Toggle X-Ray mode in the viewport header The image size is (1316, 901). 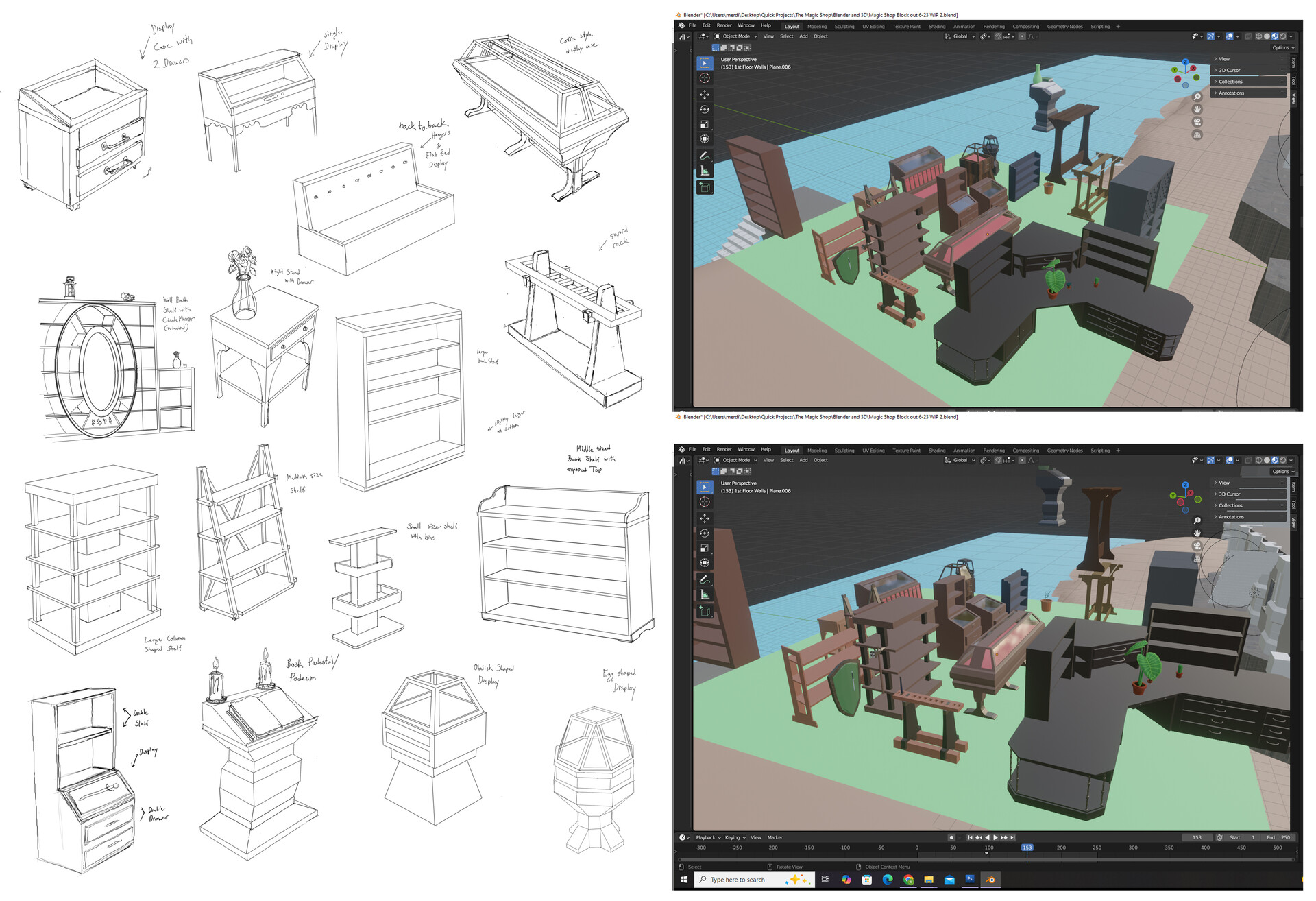tap(1247, 36)
